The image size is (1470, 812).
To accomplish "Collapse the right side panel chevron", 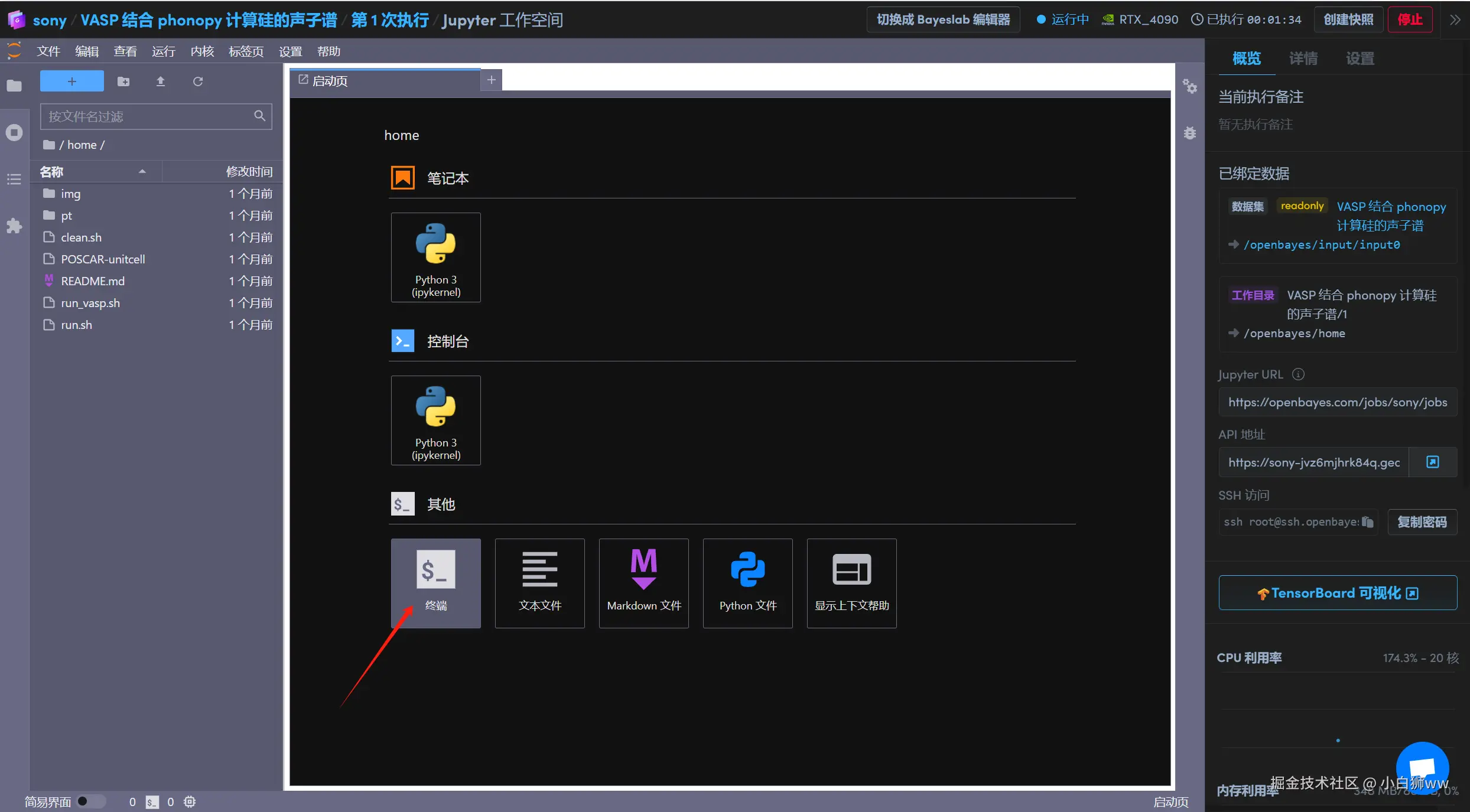I will click(x=1455, y=19).
